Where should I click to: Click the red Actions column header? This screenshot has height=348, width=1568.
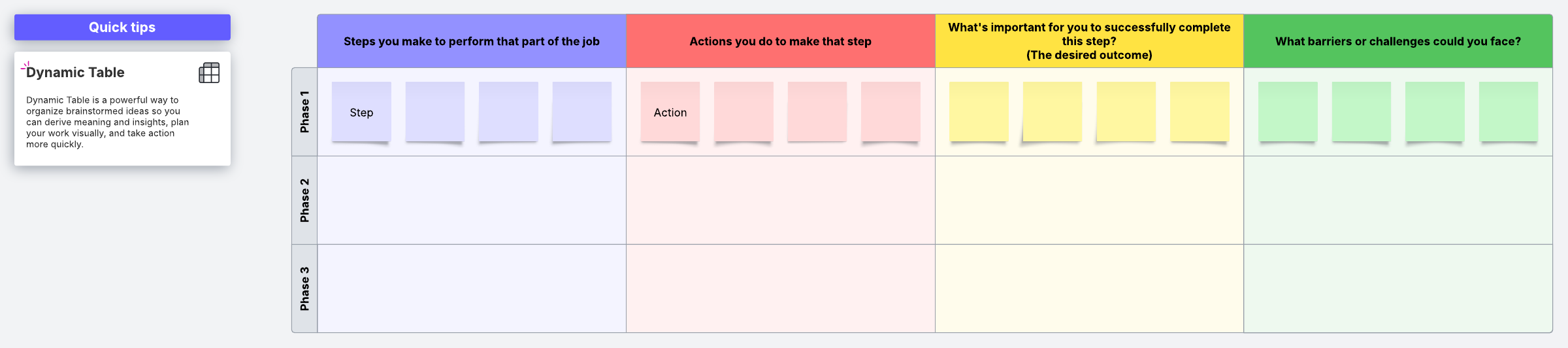[781, 41]
